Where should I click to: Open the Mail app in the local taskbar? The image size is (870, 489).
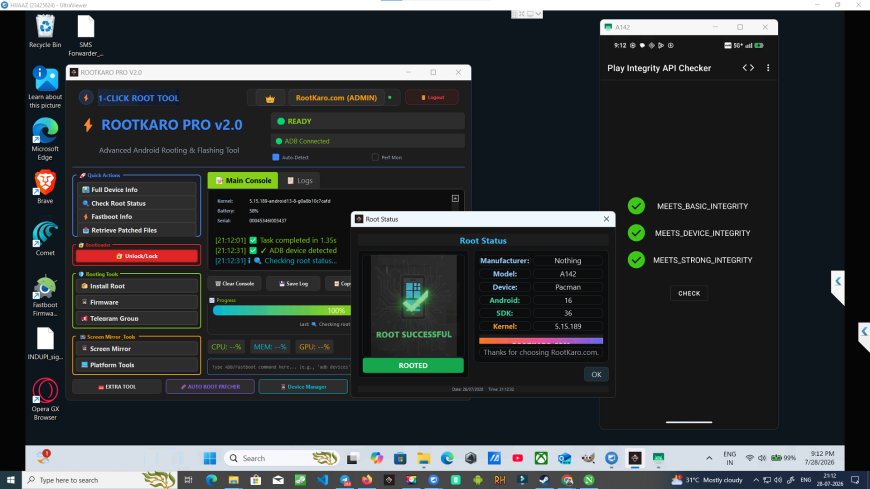click(278, 480)
